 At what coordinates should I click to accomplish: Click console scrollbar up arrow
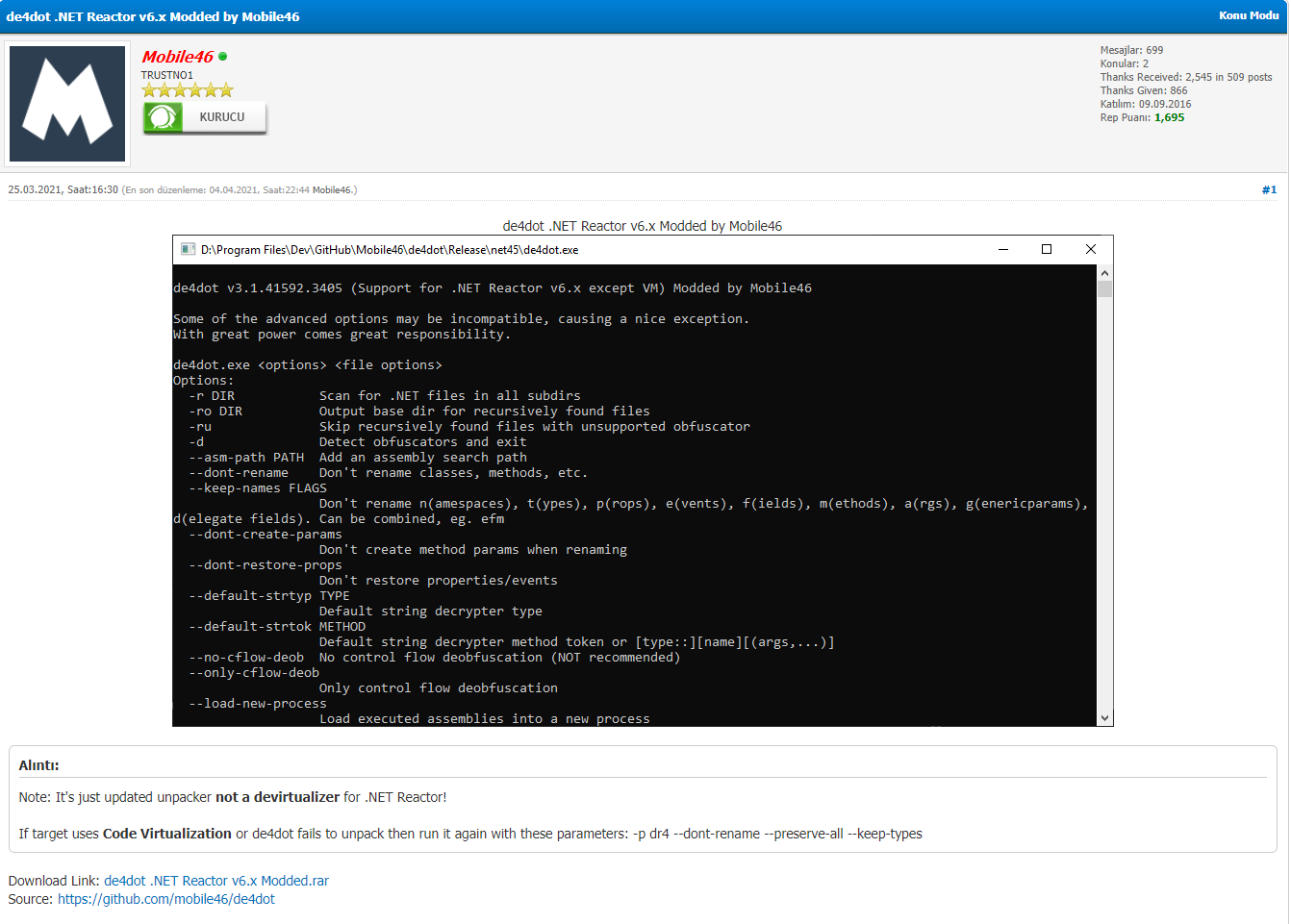1104,273
